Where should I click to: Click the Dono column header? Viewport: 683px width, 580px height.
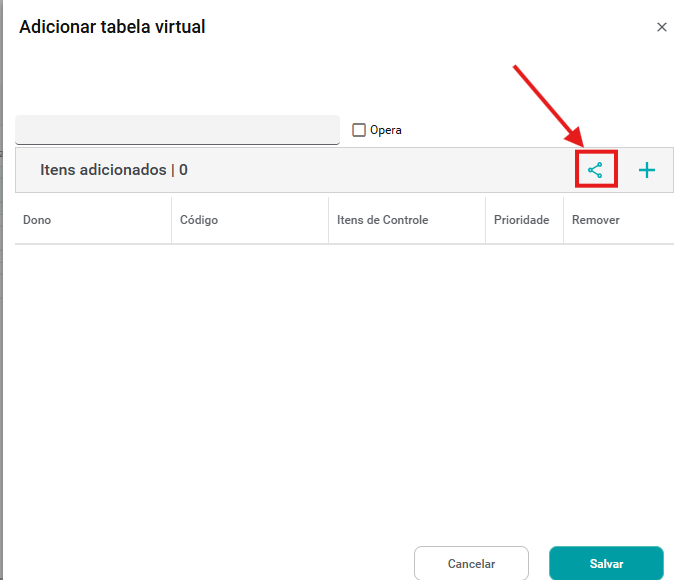37,220
